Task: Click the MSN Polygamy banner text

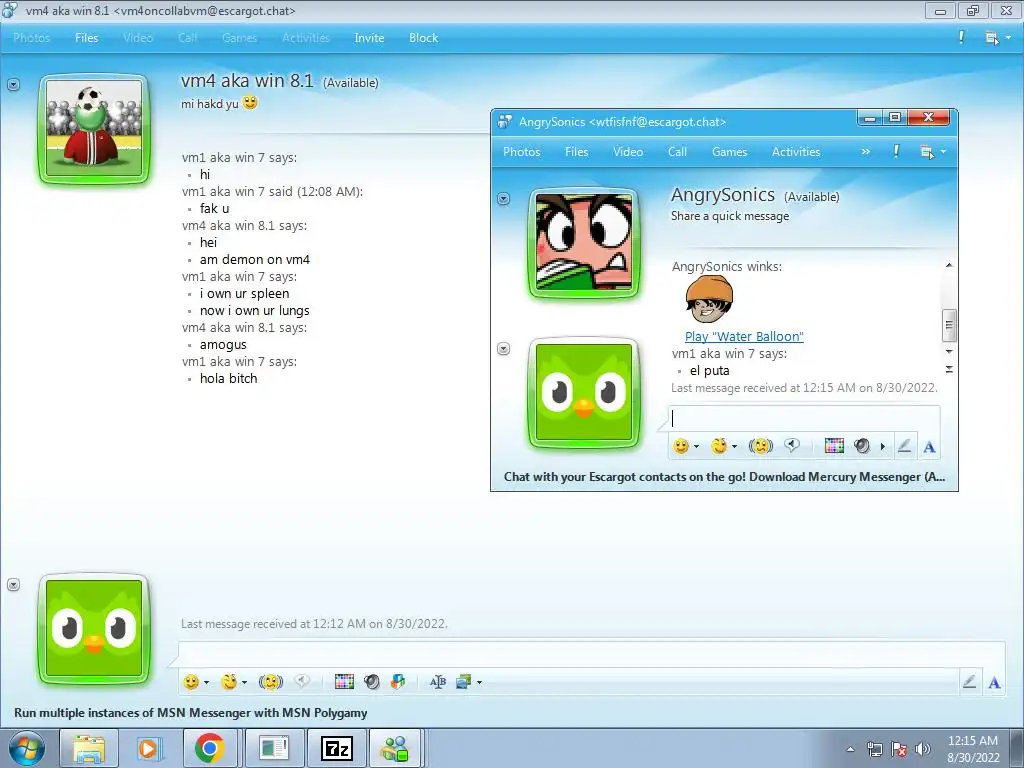Action: pos(191,712)
